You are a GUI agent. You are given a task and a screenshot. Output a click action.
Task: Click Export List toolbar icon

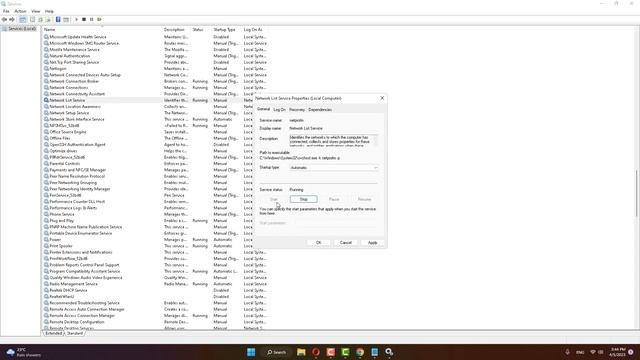point(48,20)
